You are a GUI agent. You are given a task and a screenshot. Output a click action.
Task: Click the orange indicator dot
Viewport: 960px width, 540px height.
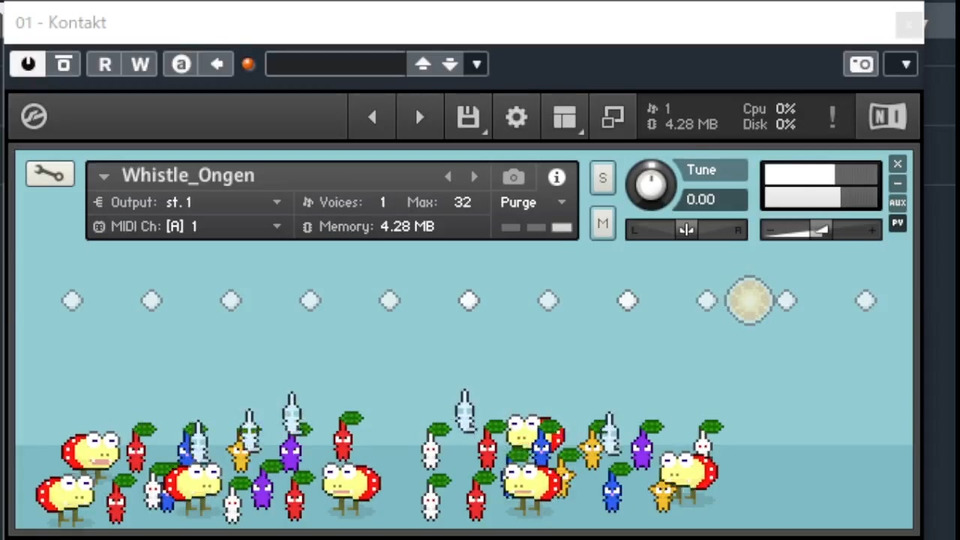coord(248,64)
